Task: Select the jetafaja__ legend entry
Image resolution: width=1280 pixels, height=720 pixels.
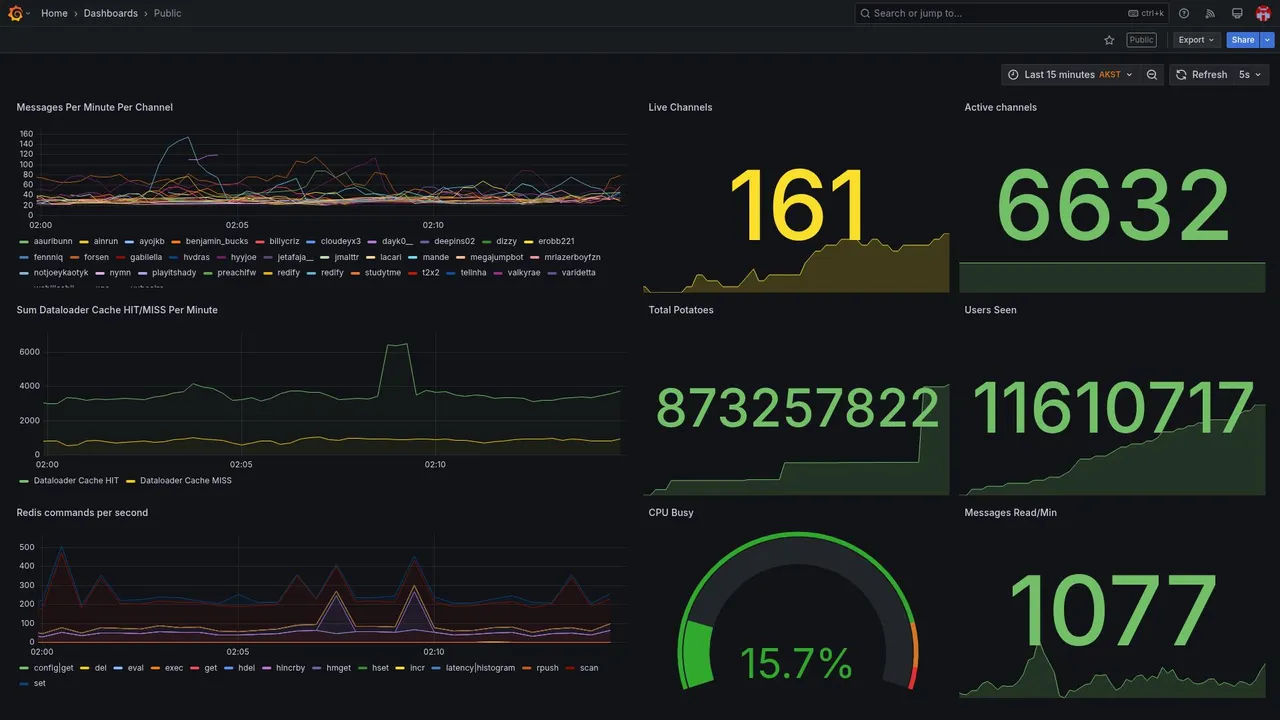Action: click(x=295, y=257)
